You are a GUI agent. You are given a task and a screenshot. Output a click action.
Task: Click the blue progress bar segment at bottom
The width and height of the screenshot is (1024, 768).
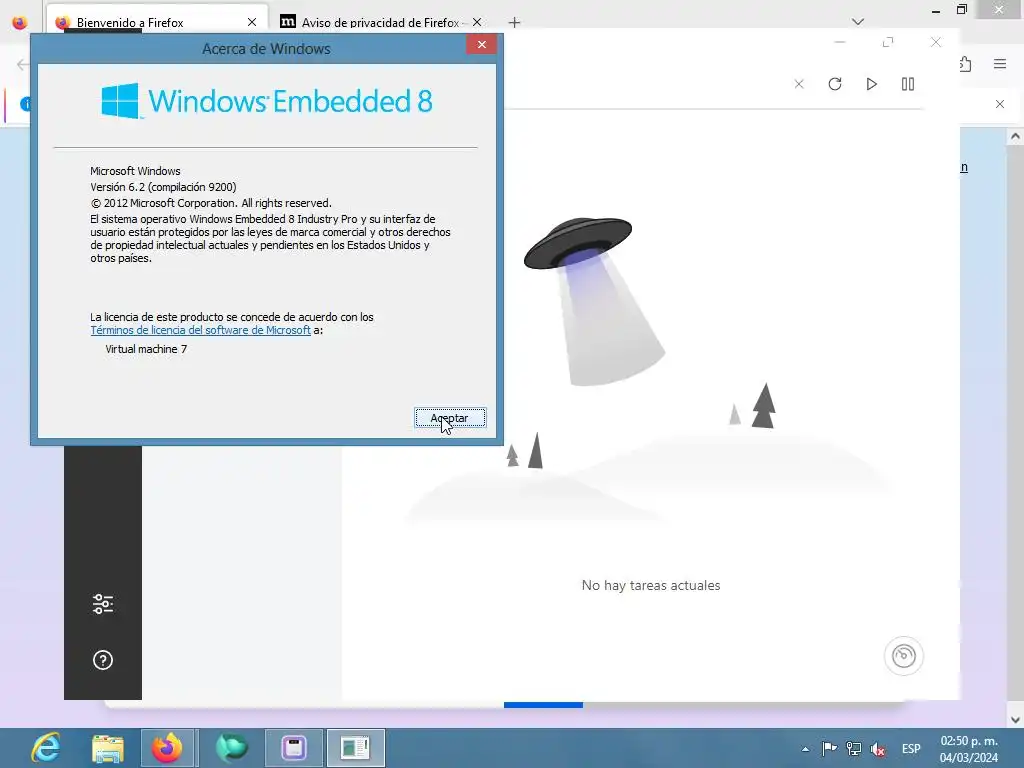(x=543, y=705)
